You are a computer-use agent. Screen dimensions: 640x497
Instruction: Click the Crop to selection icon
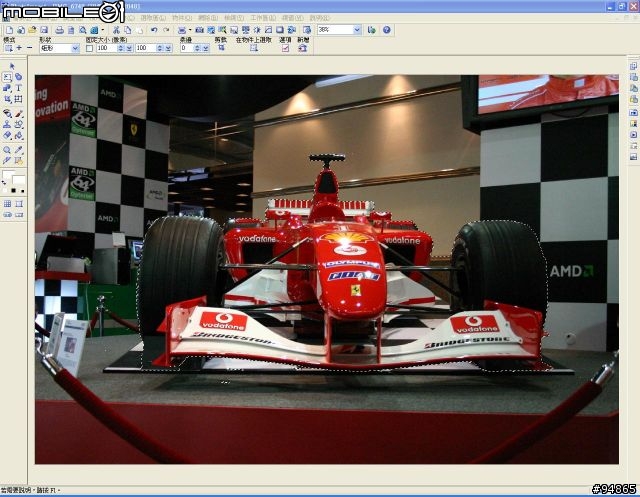221,48
